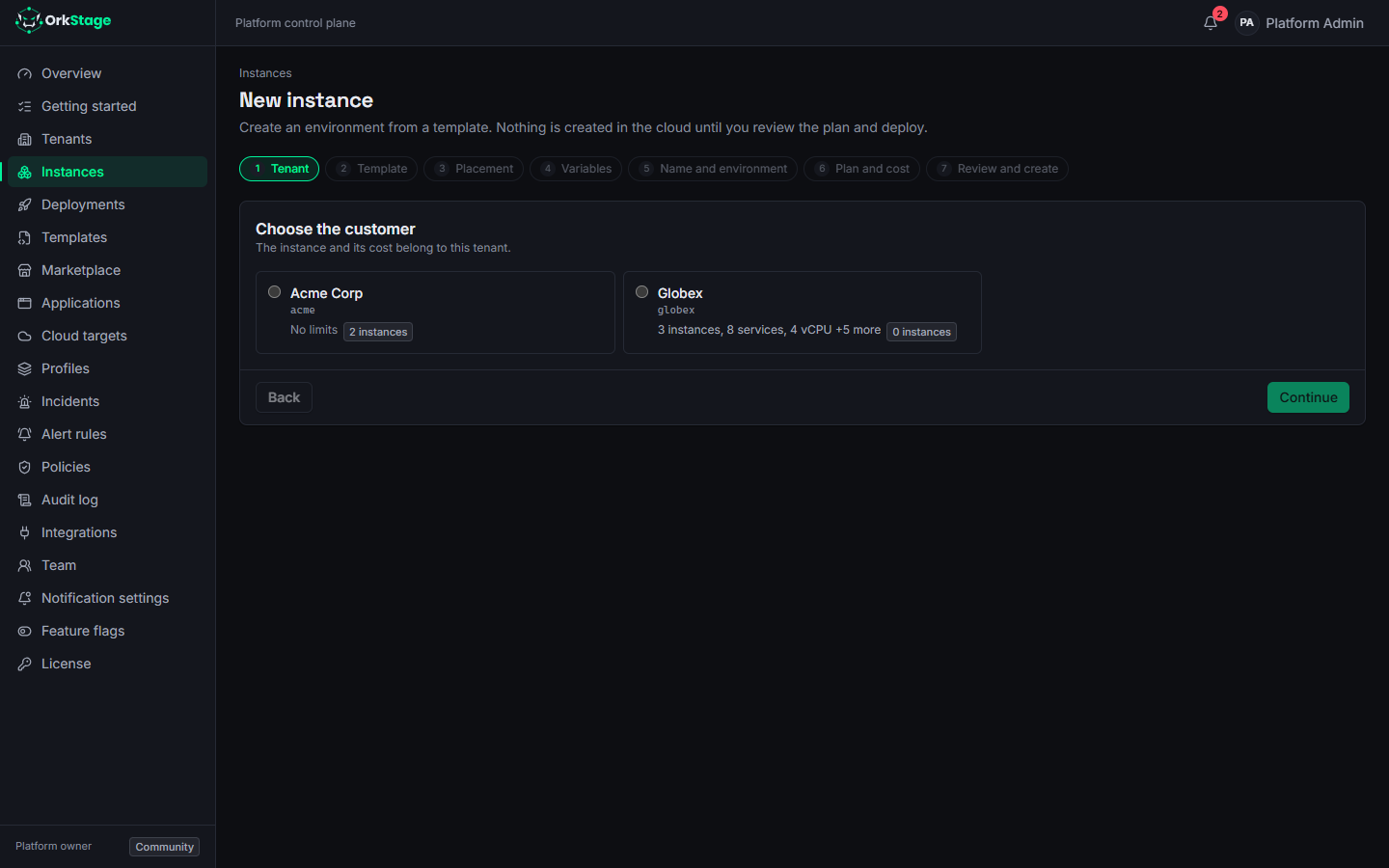1389x868 pixels.
Task: Go to the Name and environment step
Action: coord(713,169)
